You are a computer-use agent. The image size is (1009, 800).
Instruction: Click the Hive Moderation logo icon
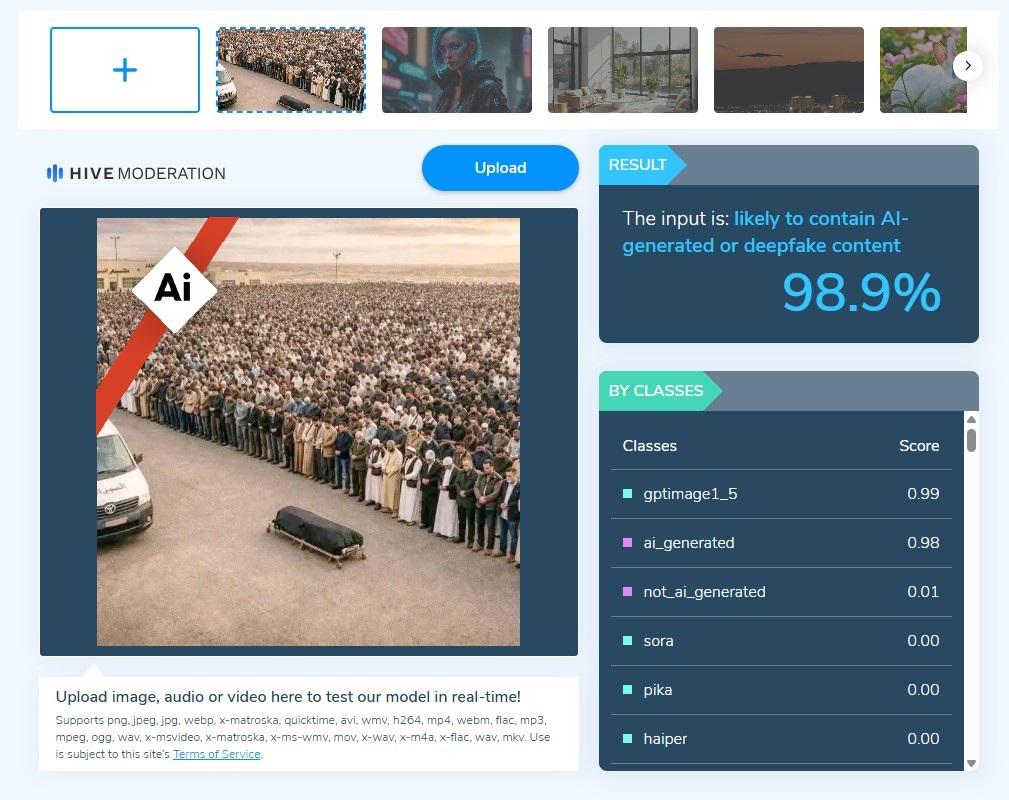pyautogui.click(x=55, y=173)
